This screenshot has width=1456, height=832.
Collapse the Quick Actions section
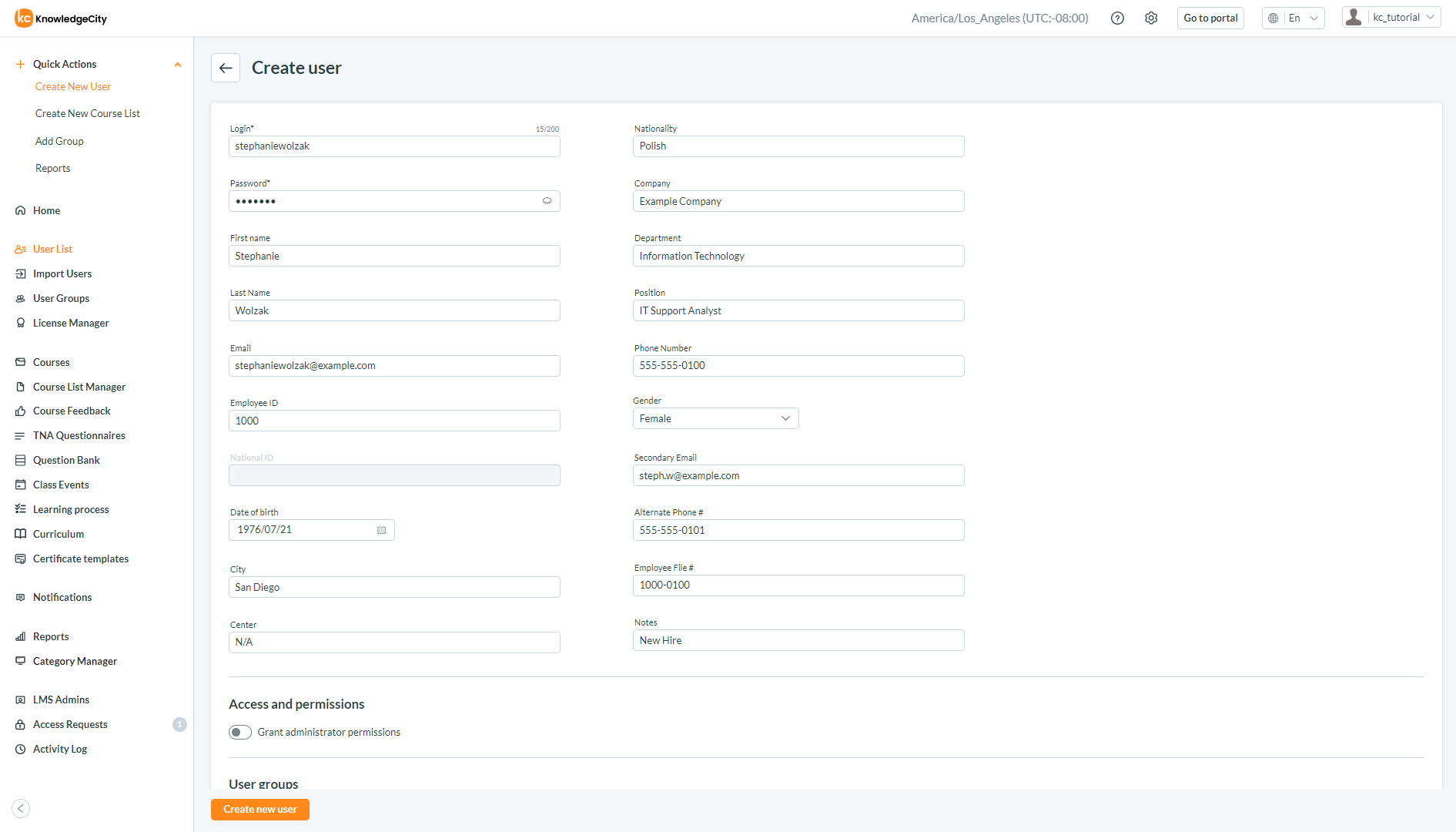178,64
